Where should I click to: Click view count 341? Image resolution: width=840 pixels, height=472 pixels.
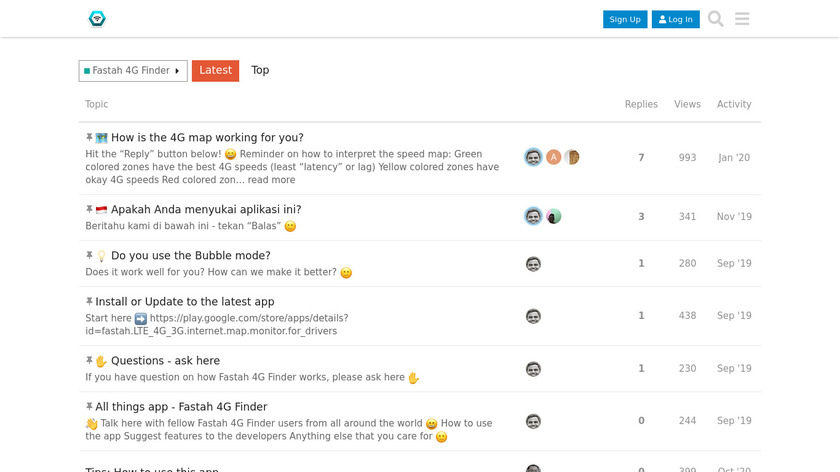(x=687, y=216)
